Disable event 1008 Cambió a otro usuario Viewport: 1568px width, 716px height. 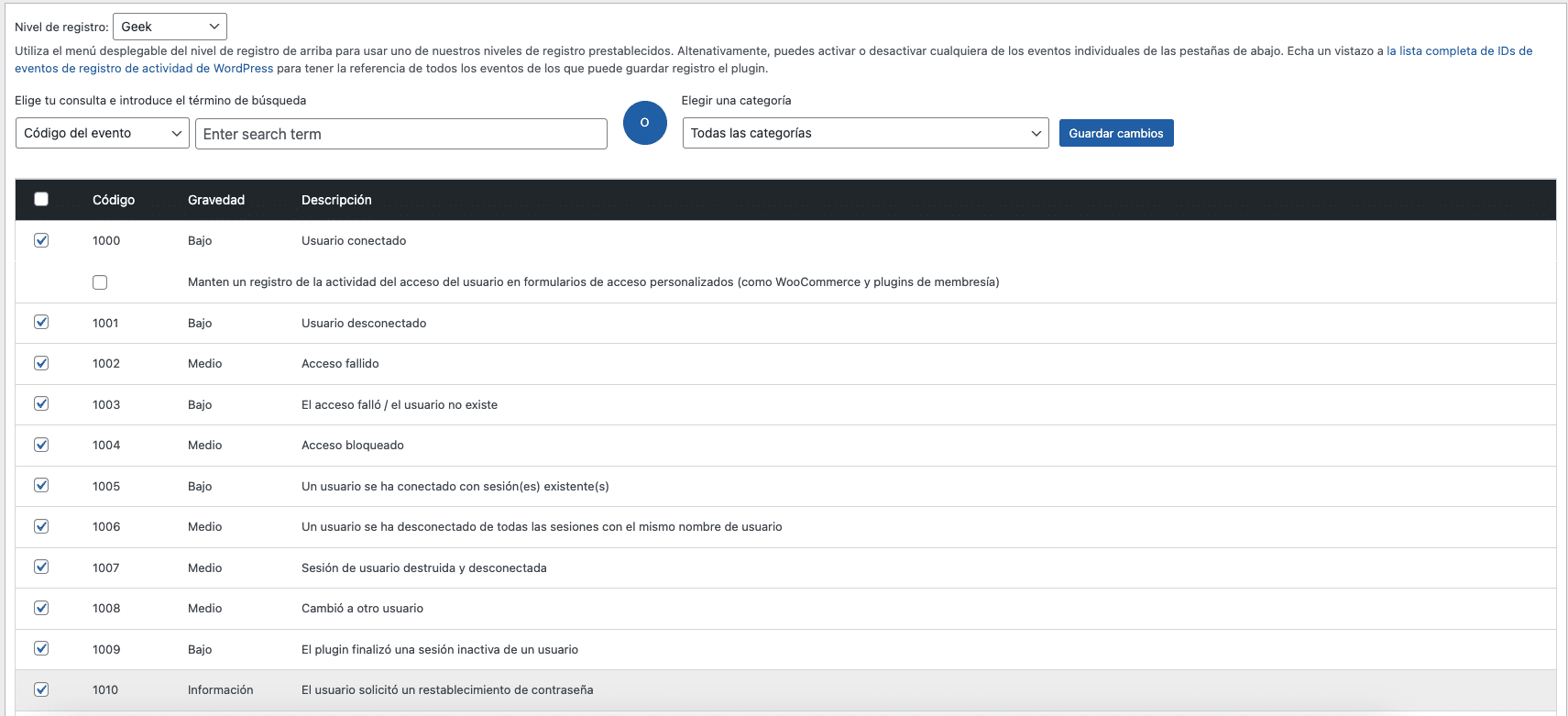point(41,608)
